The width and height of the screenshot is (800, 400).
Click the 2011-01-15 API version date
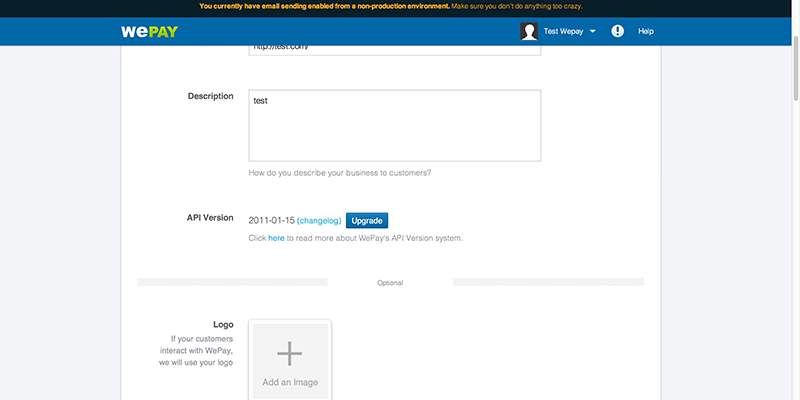click(x=271, y=220)
